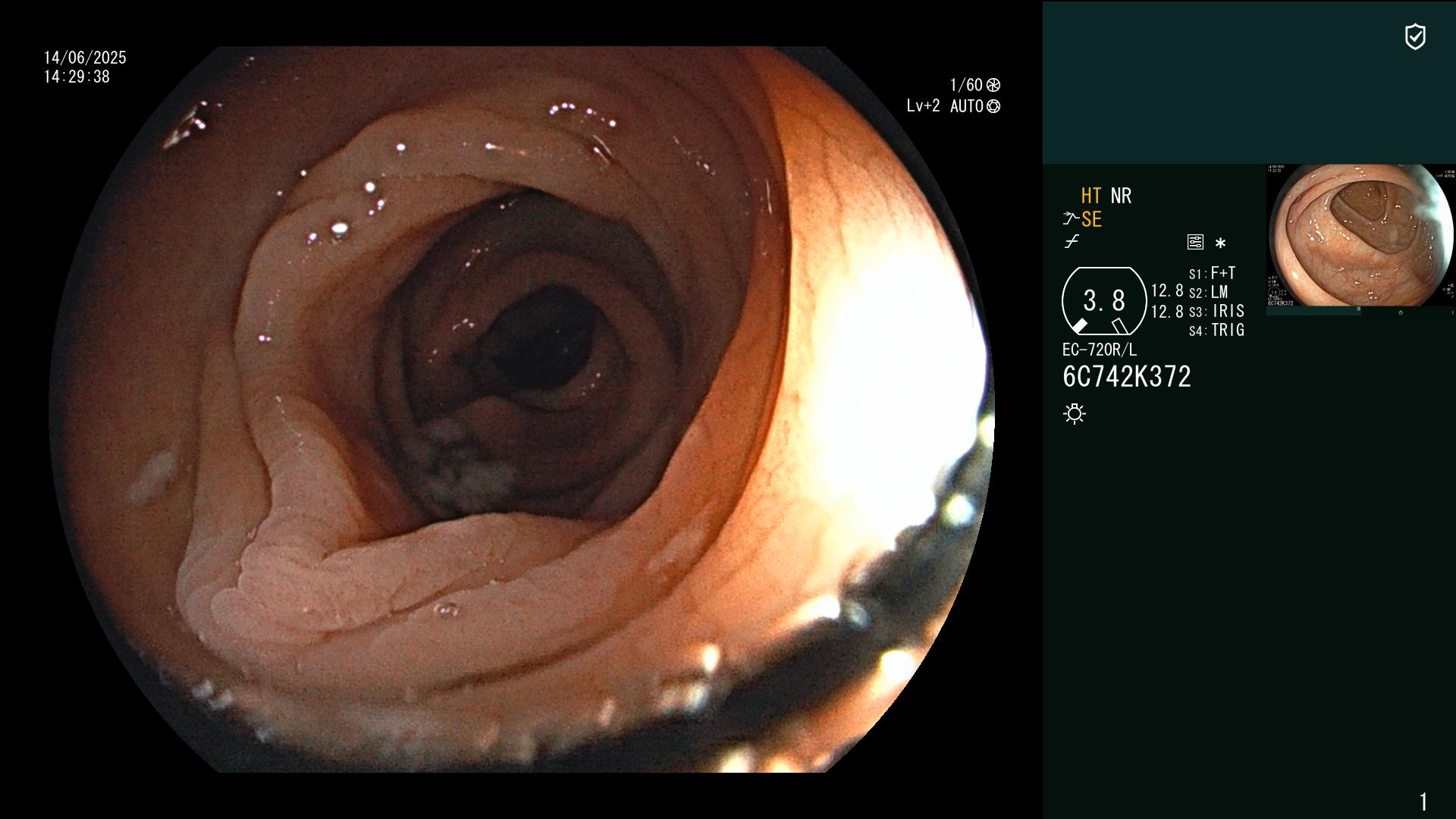The width and height of the screenshot is (1456, 819).
Task: Click the Lv+2 brightness level text
Action: [x=923, y=106]
